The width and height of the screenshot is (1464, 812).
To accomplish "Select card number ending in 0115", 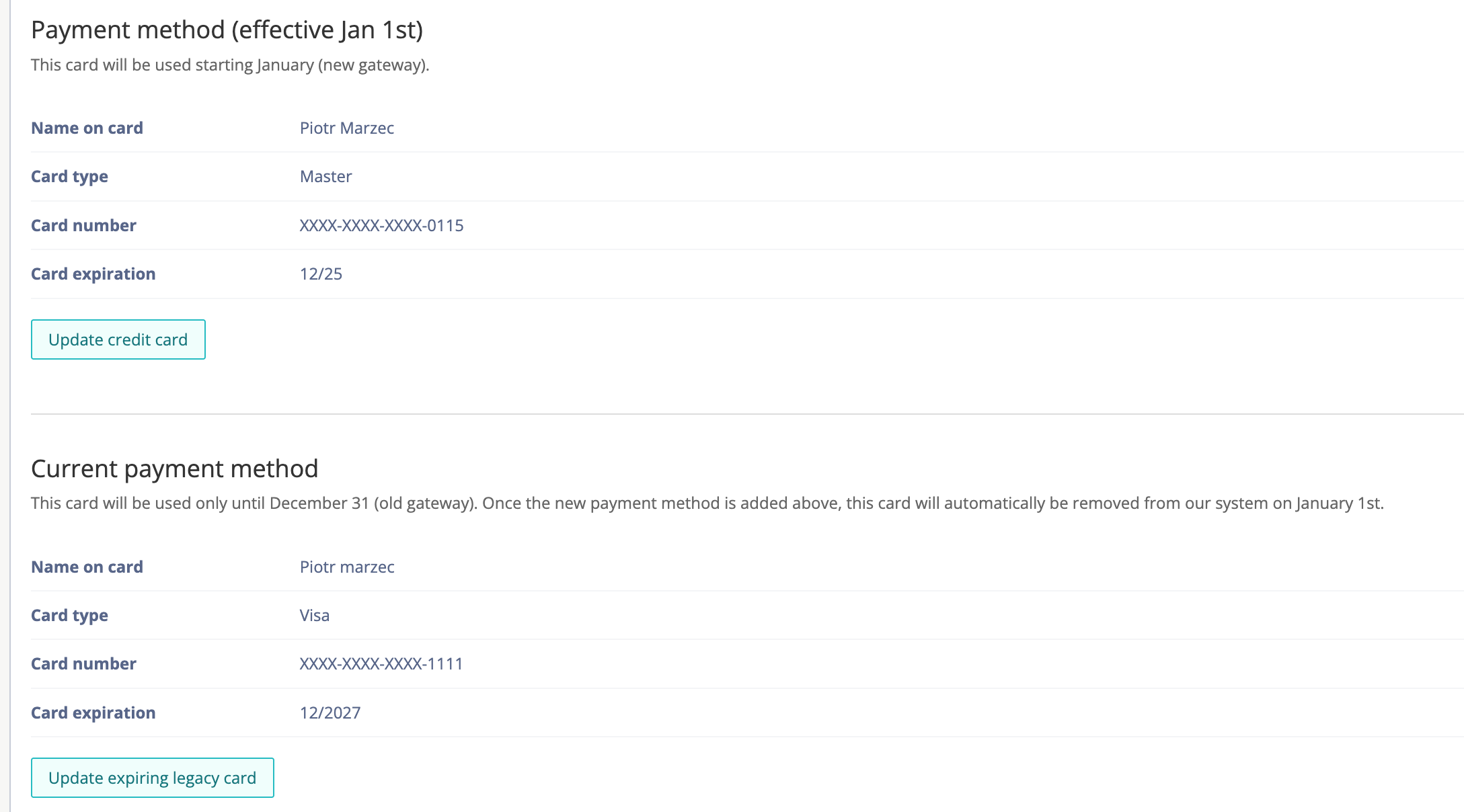I will [x=381, y=226].
